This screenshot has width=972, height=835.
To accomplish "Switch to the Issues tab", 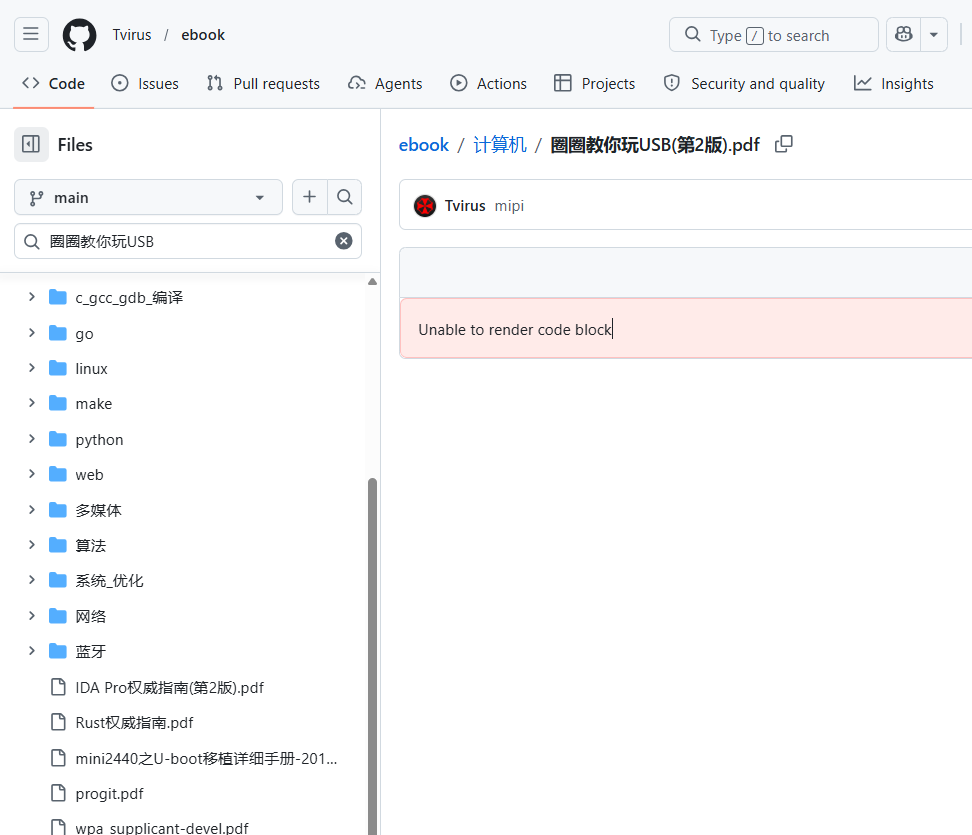I will pyautogui.click(x=145, y=84).
